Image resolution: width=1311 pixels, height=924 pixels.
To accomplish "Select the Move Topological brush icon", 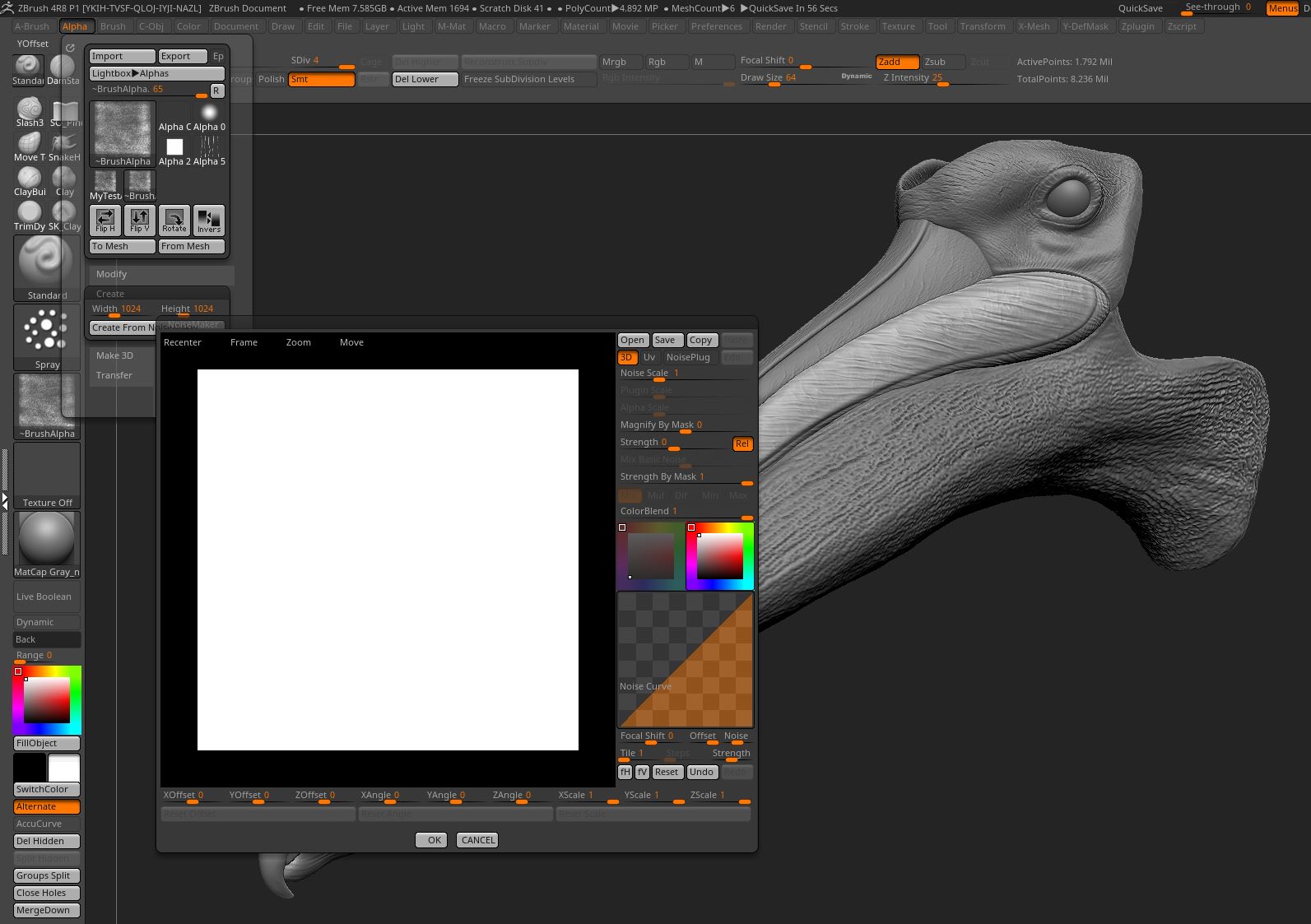I will pyautogui.click(x=30, y=146).
